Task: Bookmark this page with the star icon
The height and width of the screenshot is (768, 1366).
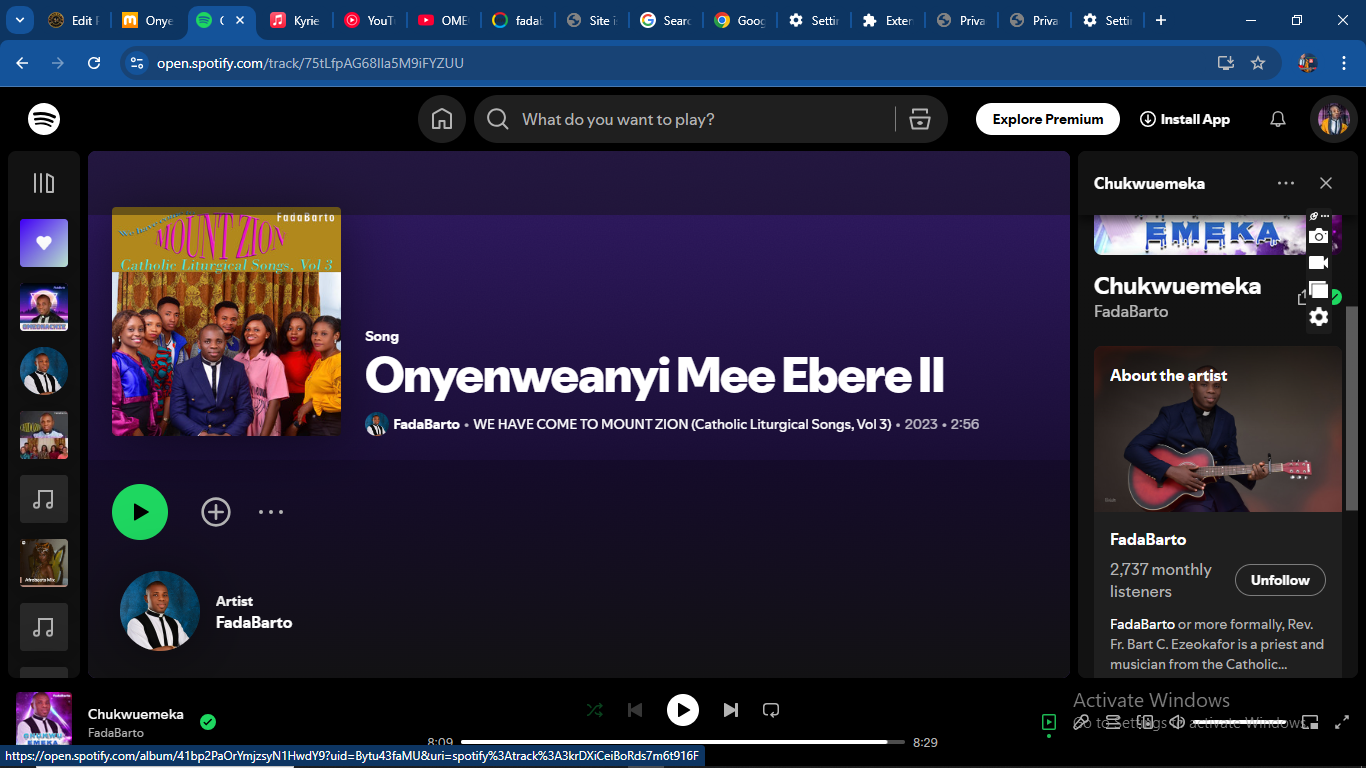Action: (x=1258, y=63)
